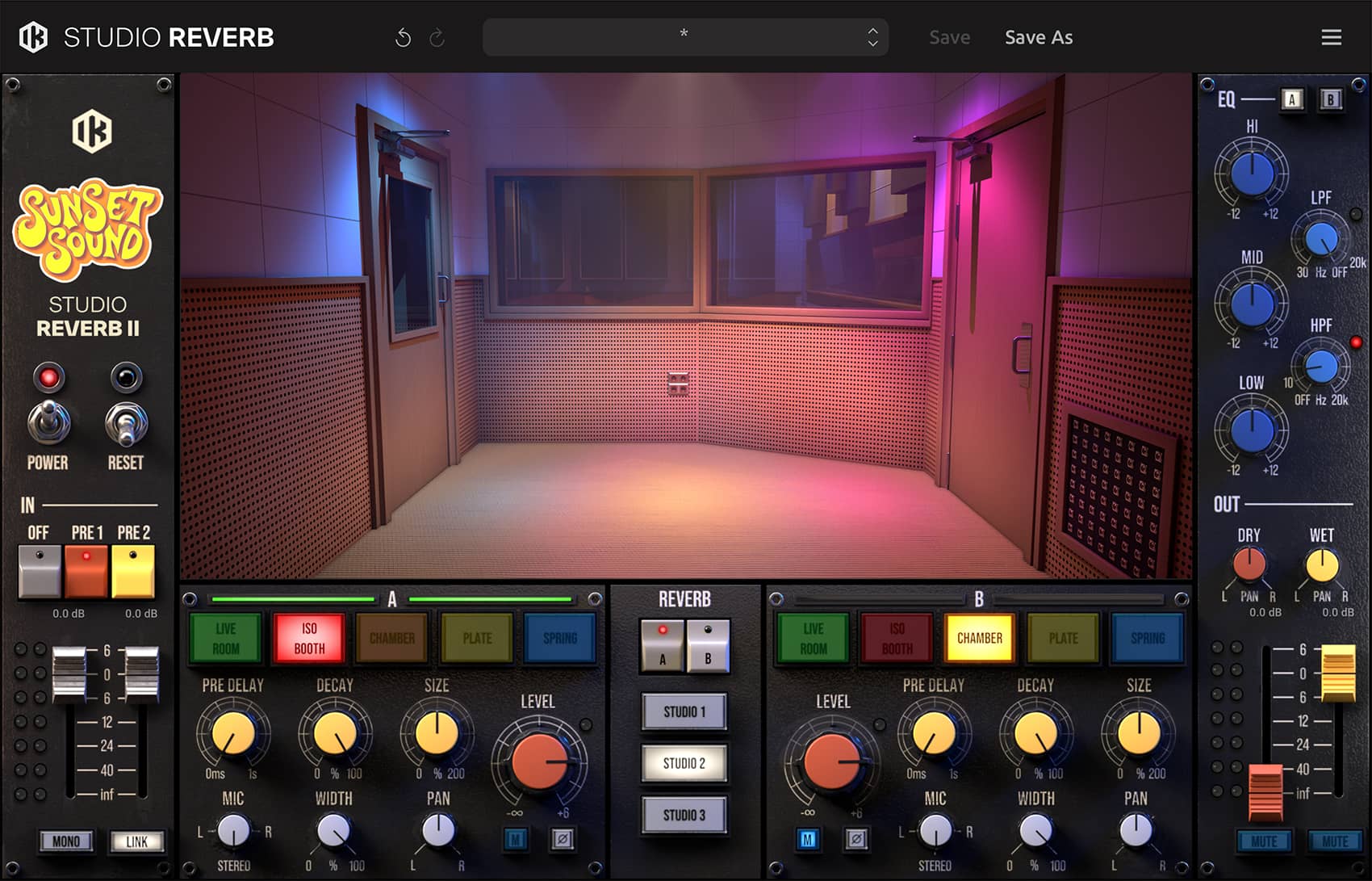The width and height of the screenshot is (1372, 881).
Task: Choose Chamber reverb type in section A
Action: (x=392, y=638)
